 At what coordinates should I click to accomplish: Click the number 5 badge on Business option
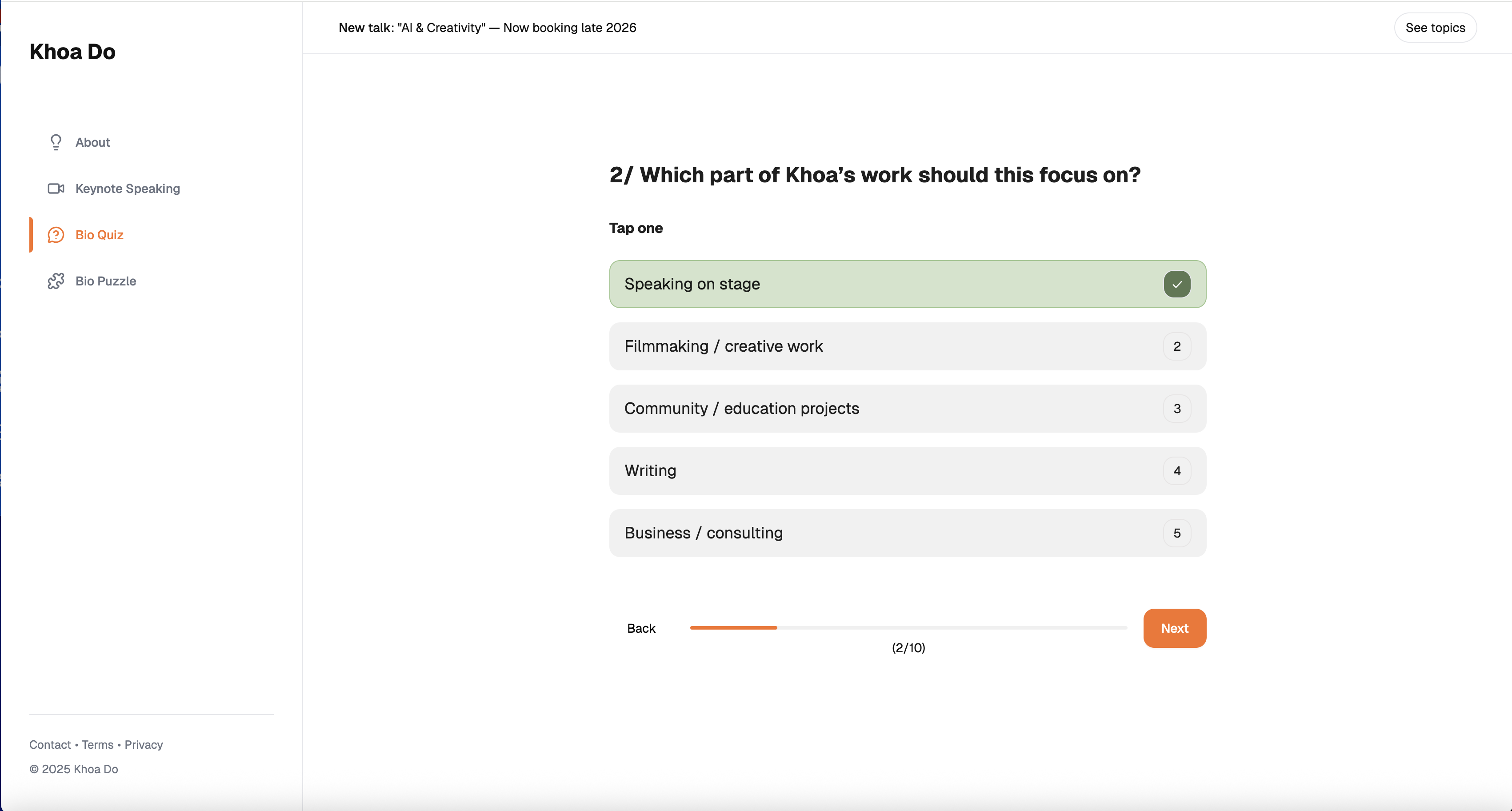point(1176,533)
